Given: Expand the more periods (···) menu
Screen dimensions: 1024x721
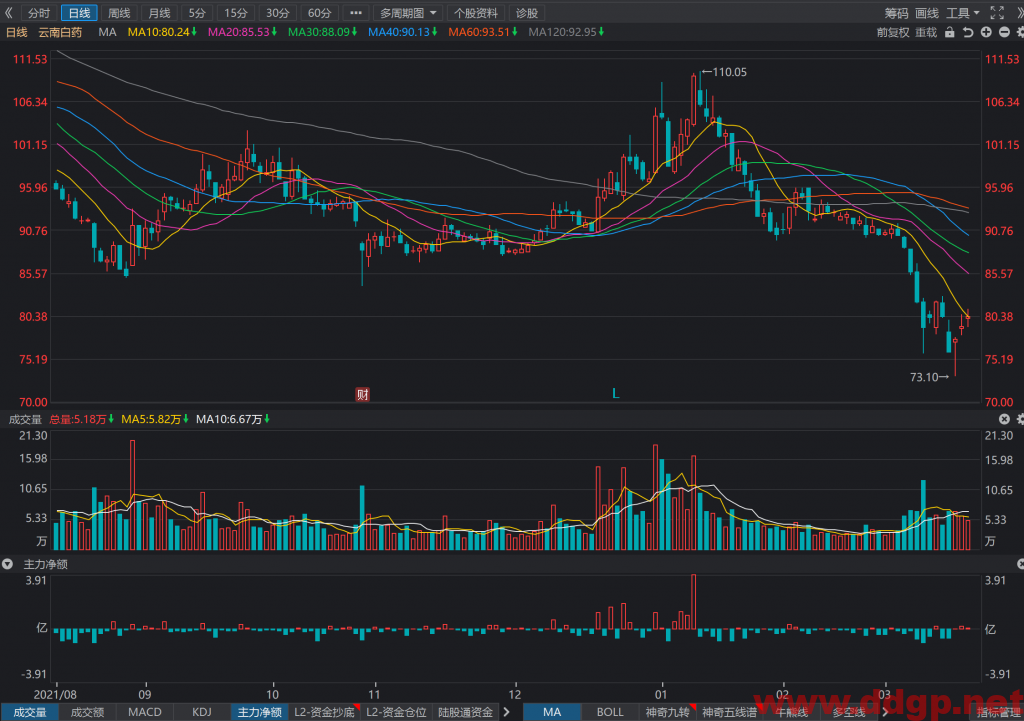Looking at the screenshot, I should [355, 12].
